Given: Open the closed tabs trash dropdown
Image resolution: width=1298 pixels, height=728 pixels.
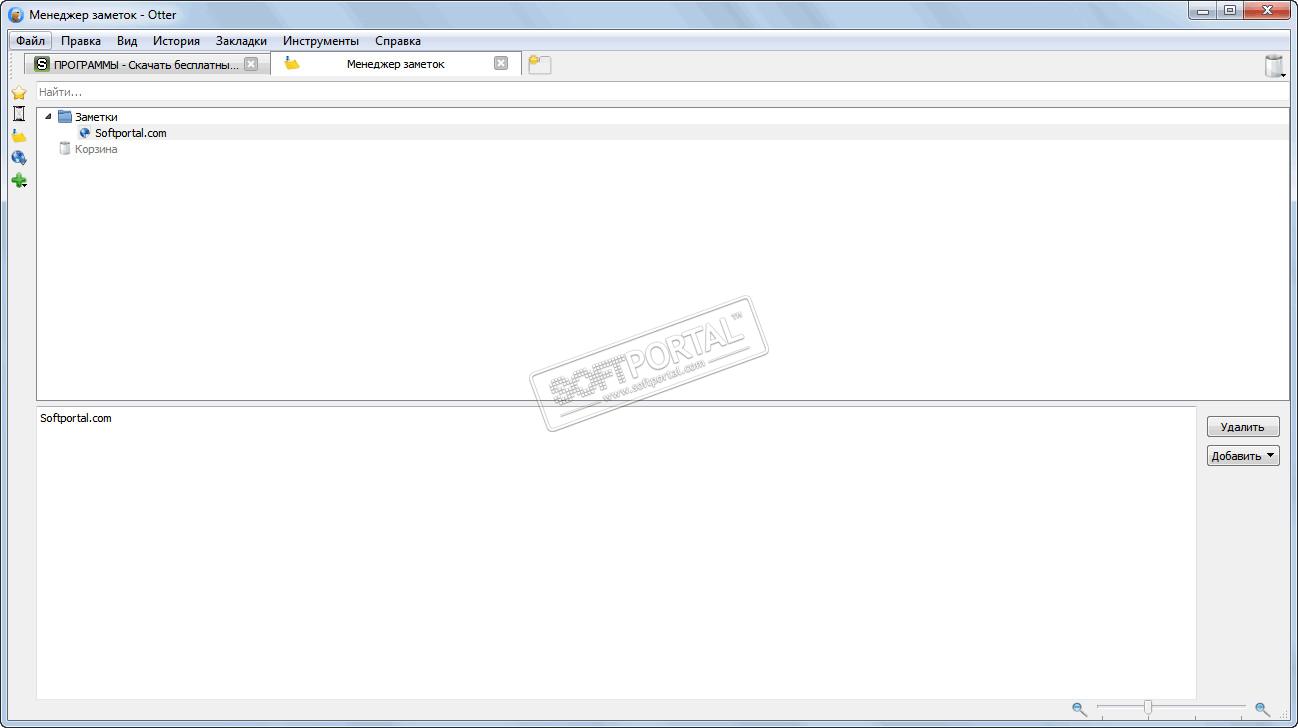Looking at the screenshot, I should pyautogui.click(x=1275, y=66).
